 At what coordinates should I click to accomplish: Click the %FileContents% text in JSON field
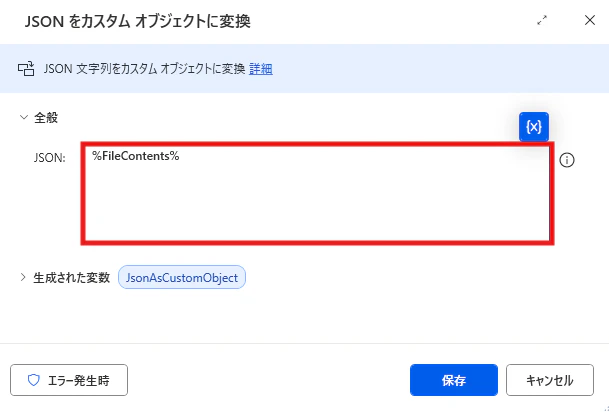[x=136, y=156]
